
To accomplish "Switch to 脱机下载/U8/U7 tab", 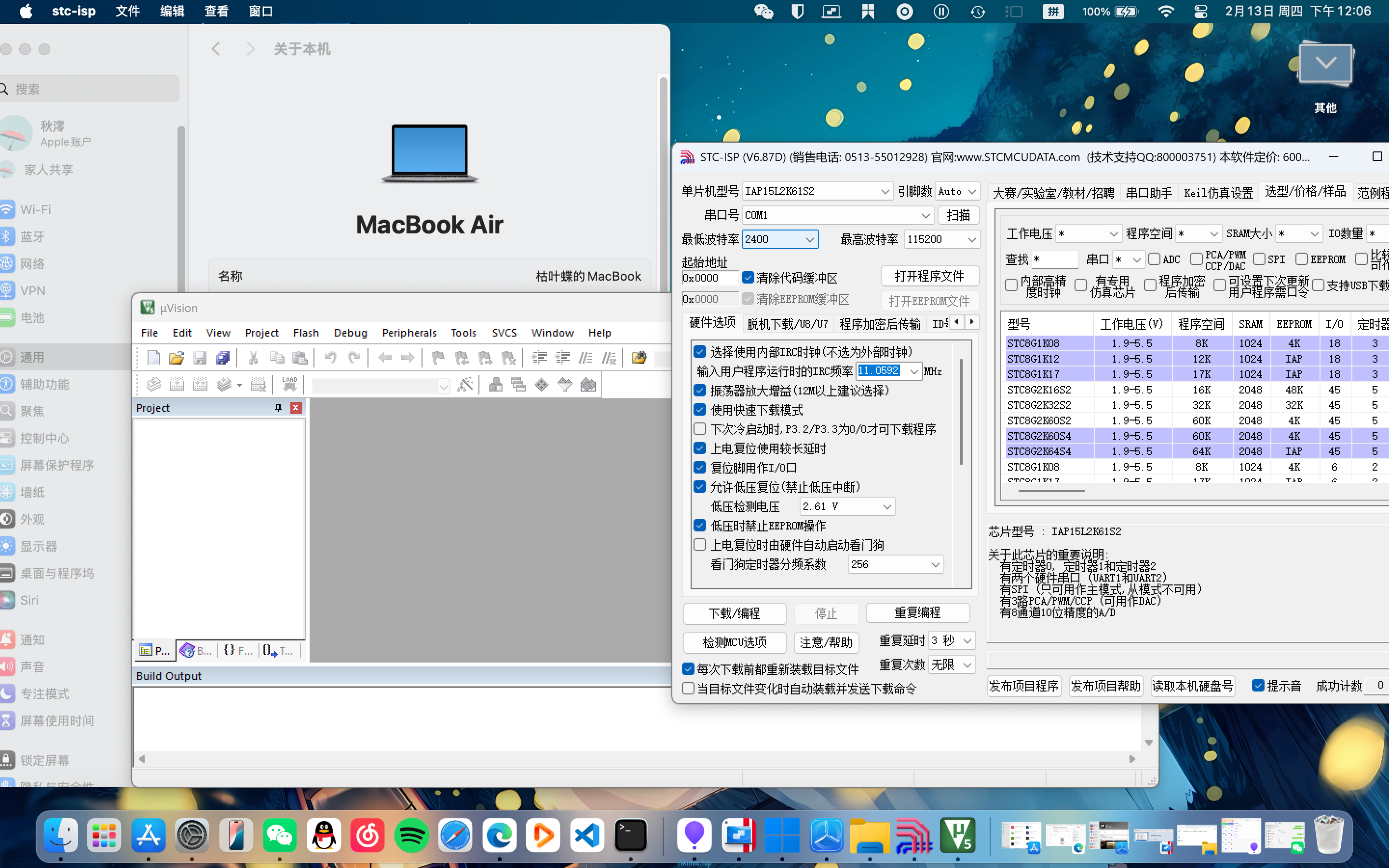I will (x=788, y=324).
